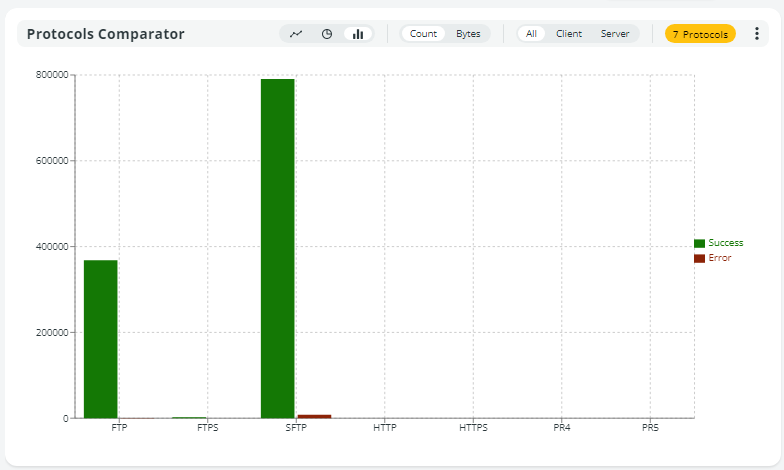Open the three-dot options menu

coord(756,34)
